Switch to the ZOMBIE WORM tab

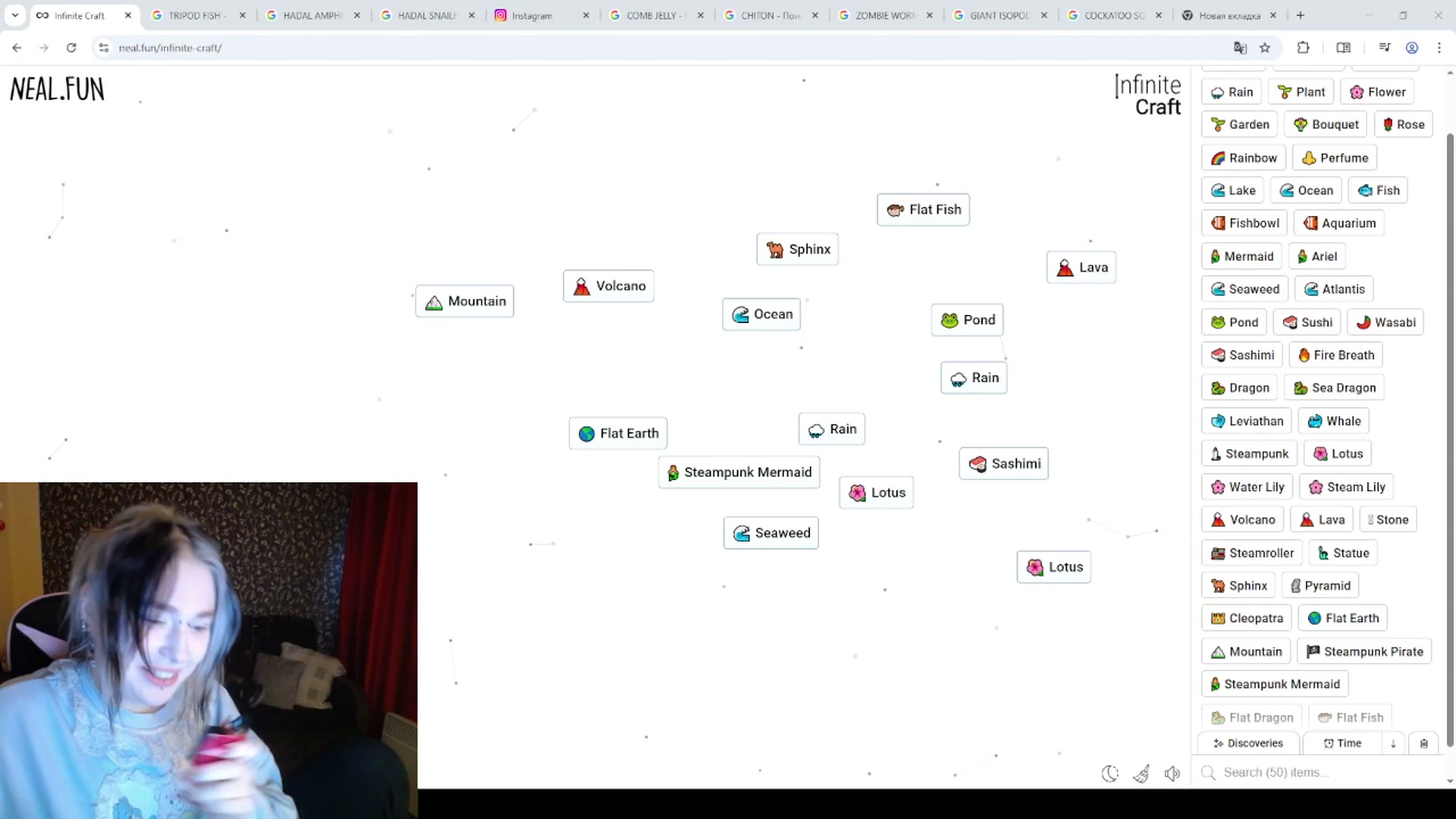[x=886, y=15]
